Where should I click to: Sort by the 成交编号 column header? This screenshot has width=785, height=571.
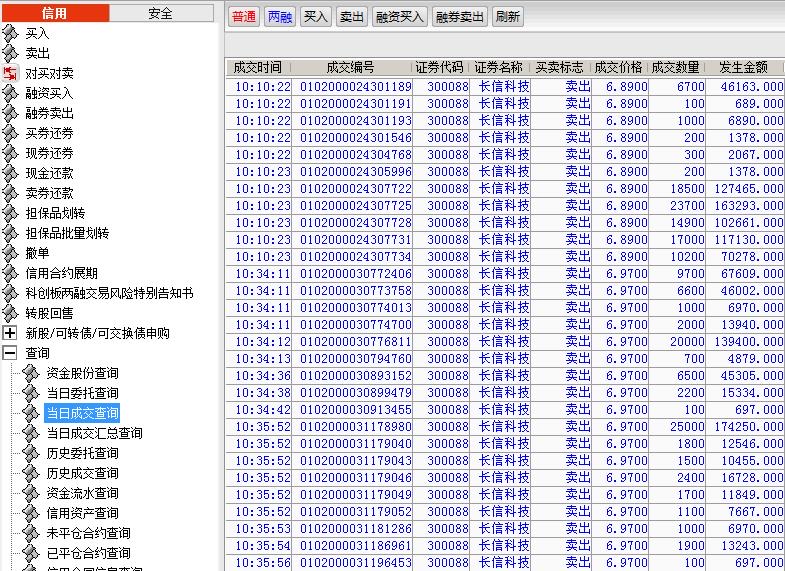click(x=351, y=67)
